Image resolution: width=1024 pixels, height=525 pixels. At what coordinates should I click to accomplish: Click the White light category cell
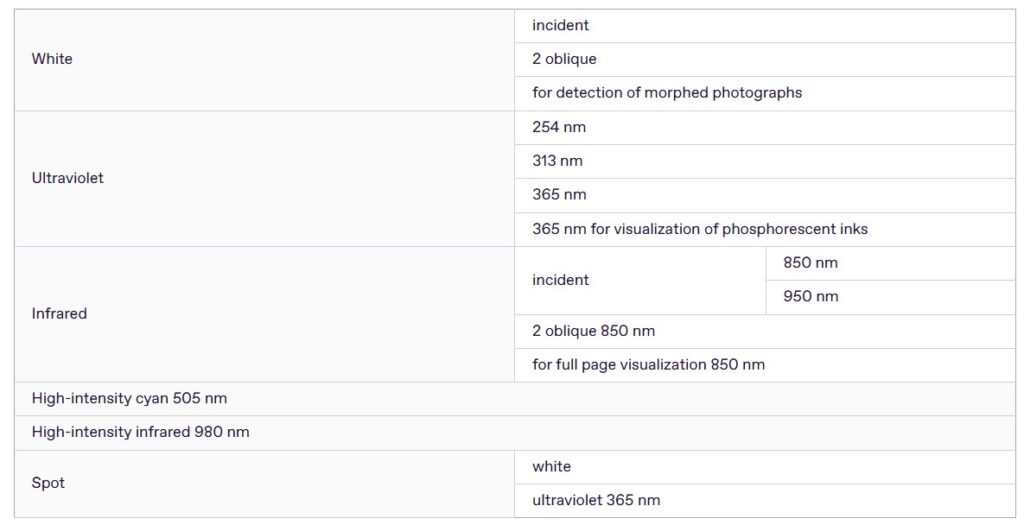click(x=52, y=59)
